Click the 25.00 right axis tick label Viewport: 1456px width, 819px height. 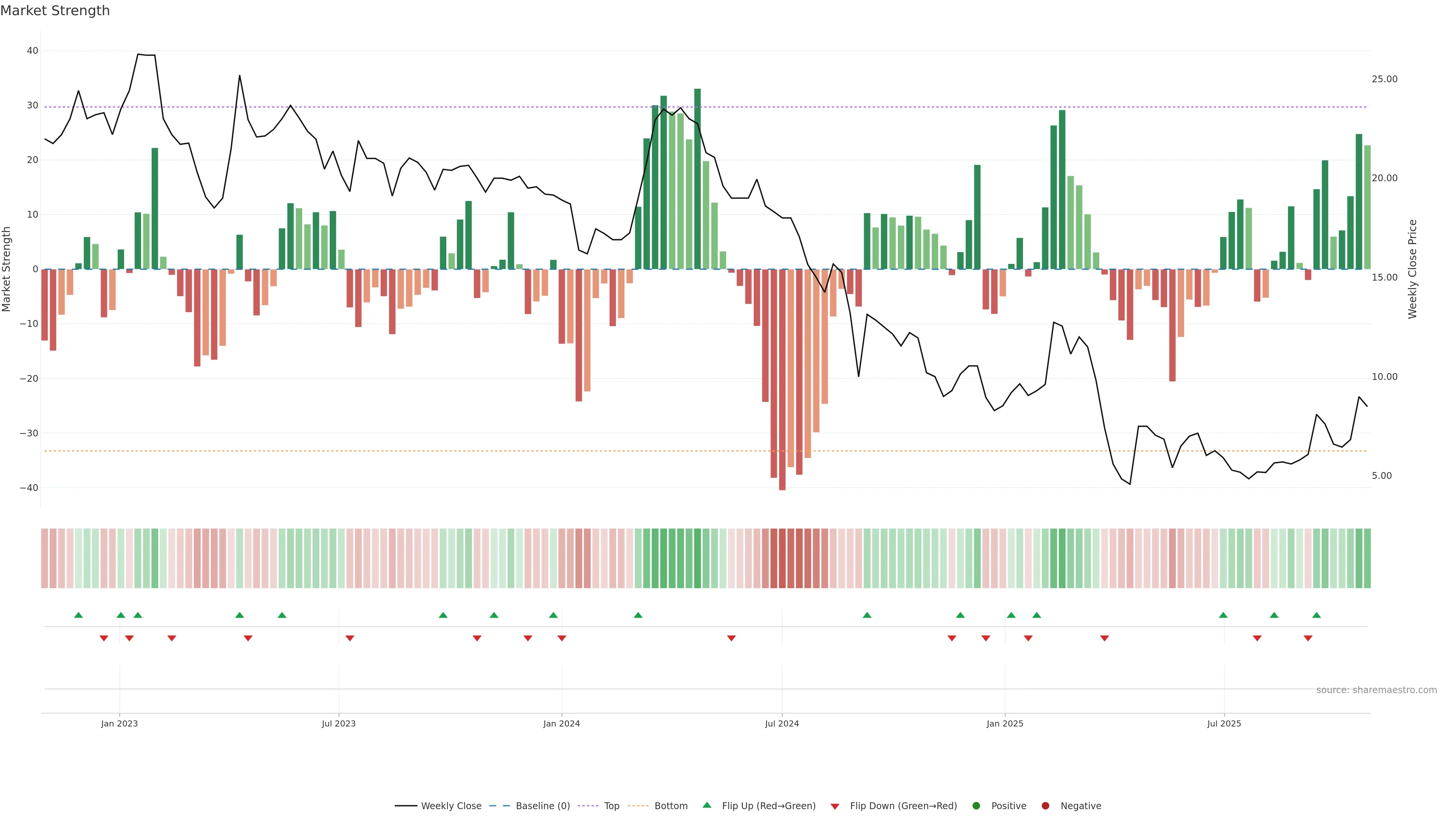(x=1384, y=79)
